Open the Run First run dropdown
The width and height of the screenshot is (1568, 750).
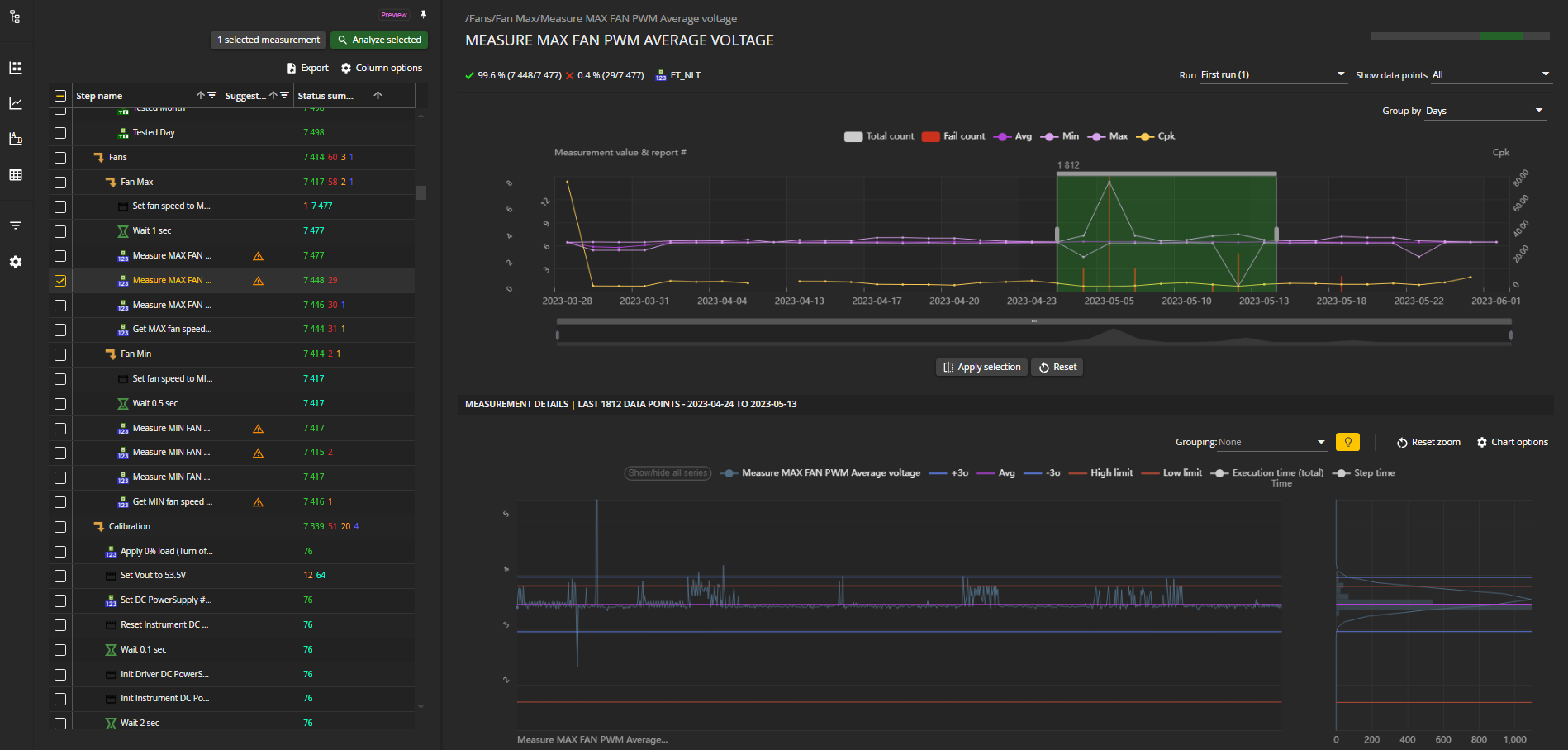(x=1272, y=74)
